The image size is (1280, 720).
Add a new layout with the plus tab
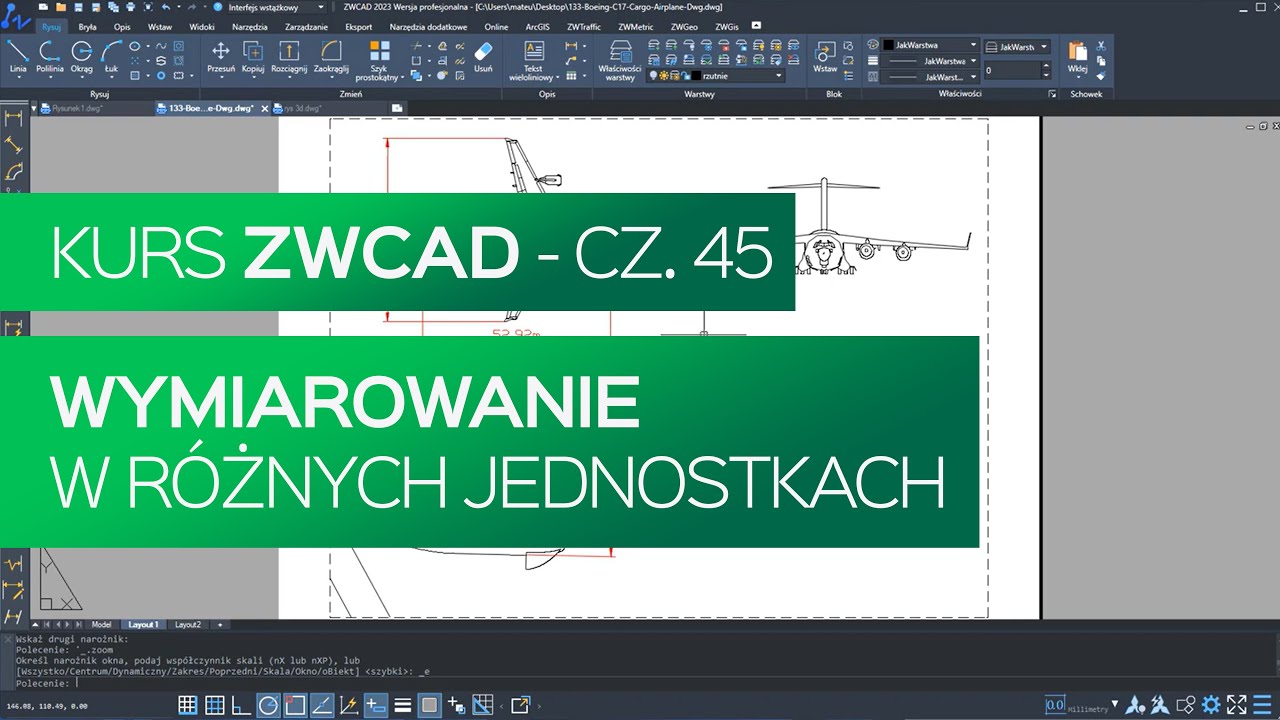[x=220, y=625]
